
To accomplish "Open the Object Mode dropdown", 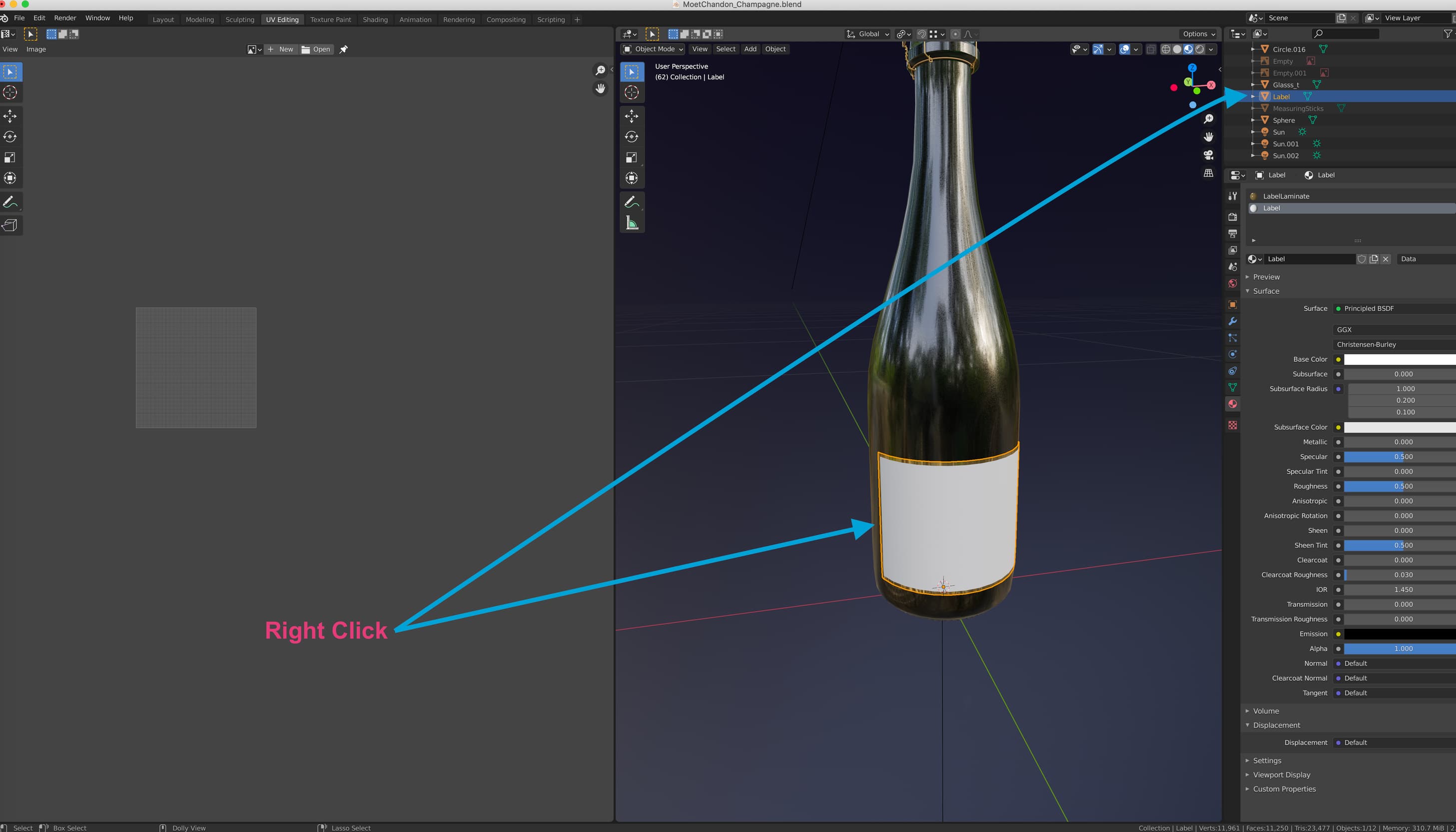I will click(653, 49).
